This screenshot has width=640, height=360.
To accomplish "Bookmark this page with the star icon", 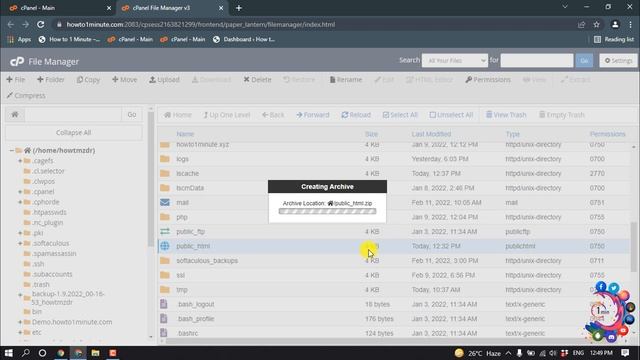I will 596,24.
